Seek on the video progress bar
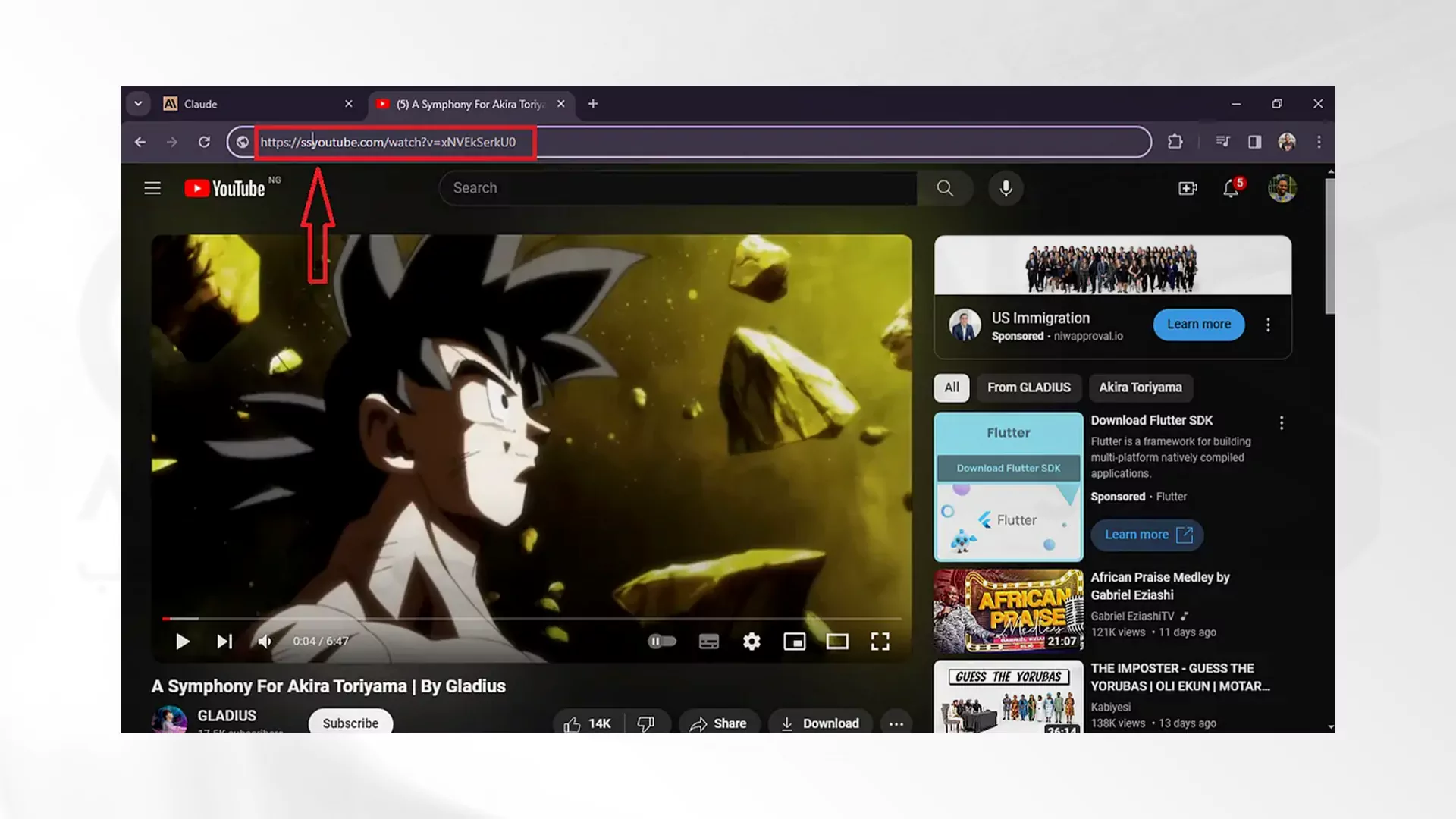This screenshot has height=819, width=1456. point(531,619)
